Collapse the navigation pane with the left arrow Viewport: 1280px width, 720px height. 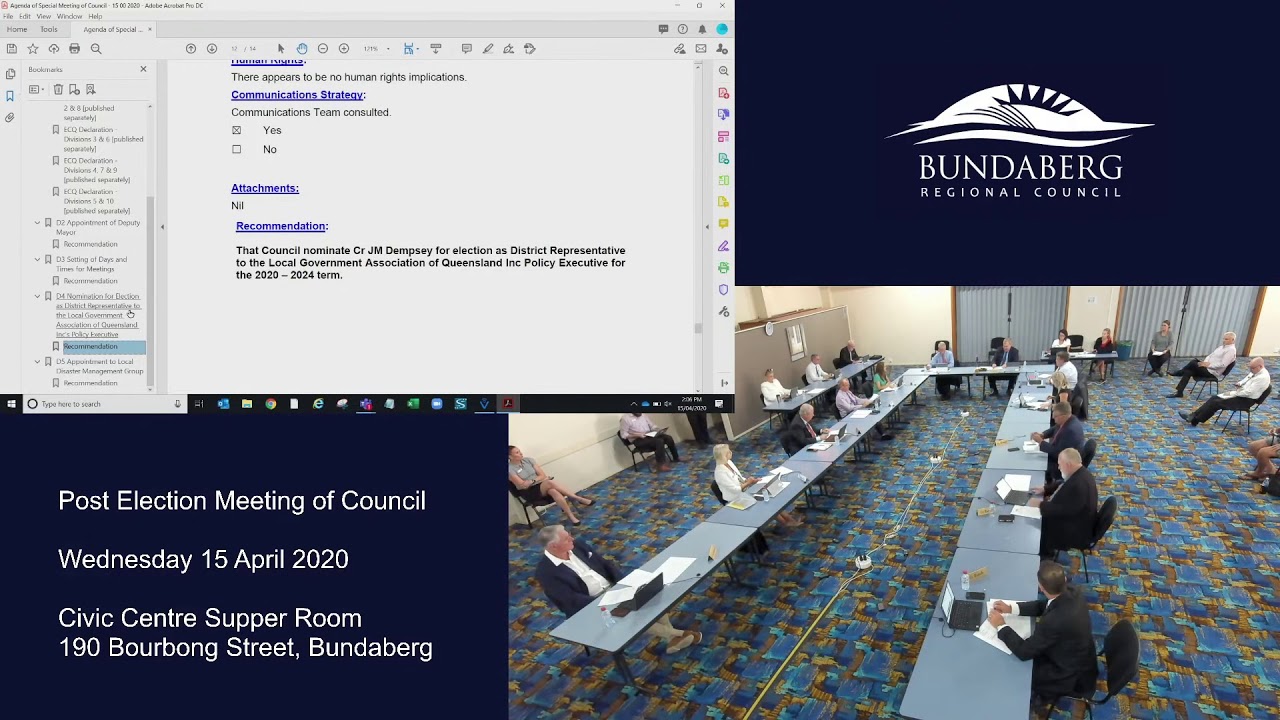coord(162,227)
